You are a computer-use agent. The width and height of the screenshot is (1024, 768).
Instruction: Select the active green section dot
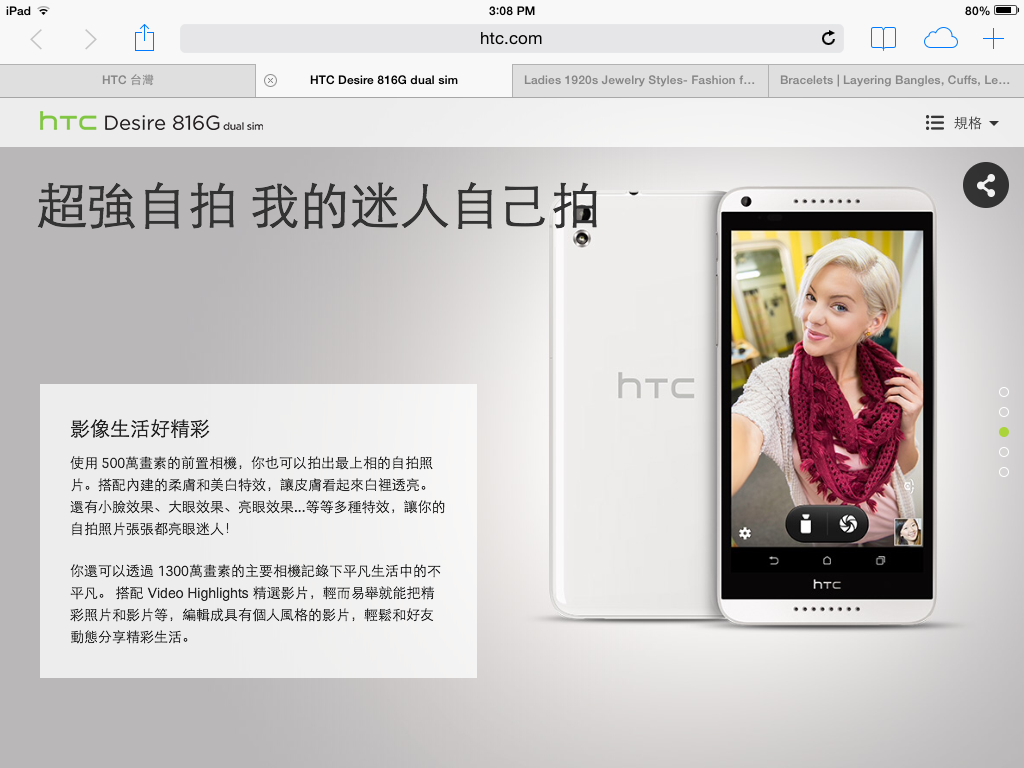[x=1004, y=432]
